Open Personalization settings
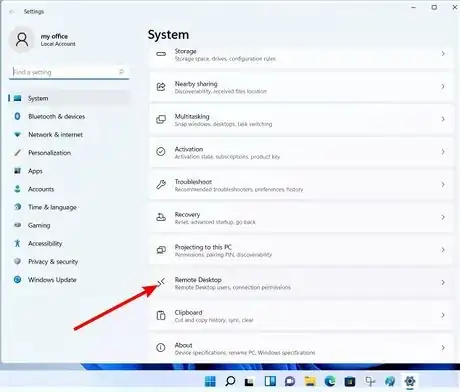This screenshot has height=392, width=460. 69,153
